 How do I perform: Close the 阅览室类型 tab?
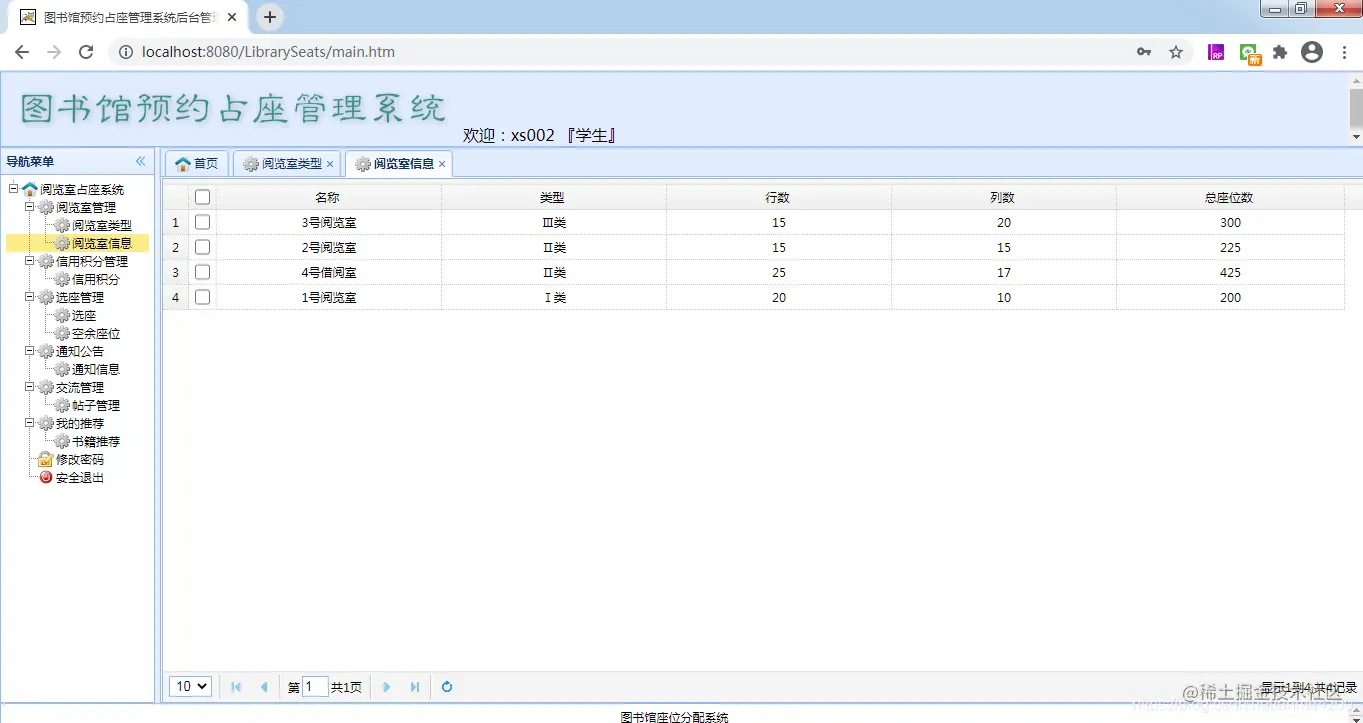click(x=330, y=164)
